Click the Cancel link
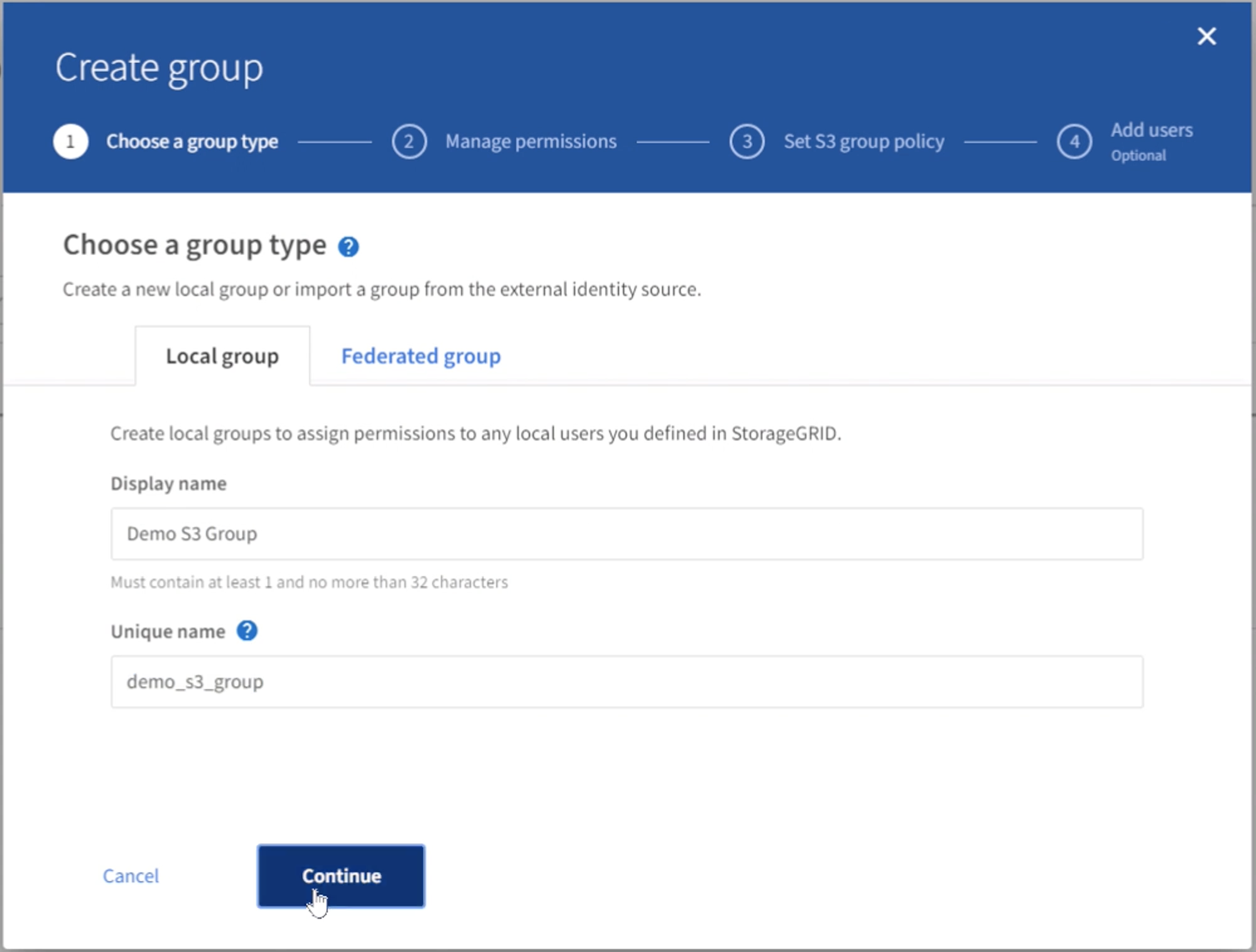1256x952 pixels. pos(130,875)
